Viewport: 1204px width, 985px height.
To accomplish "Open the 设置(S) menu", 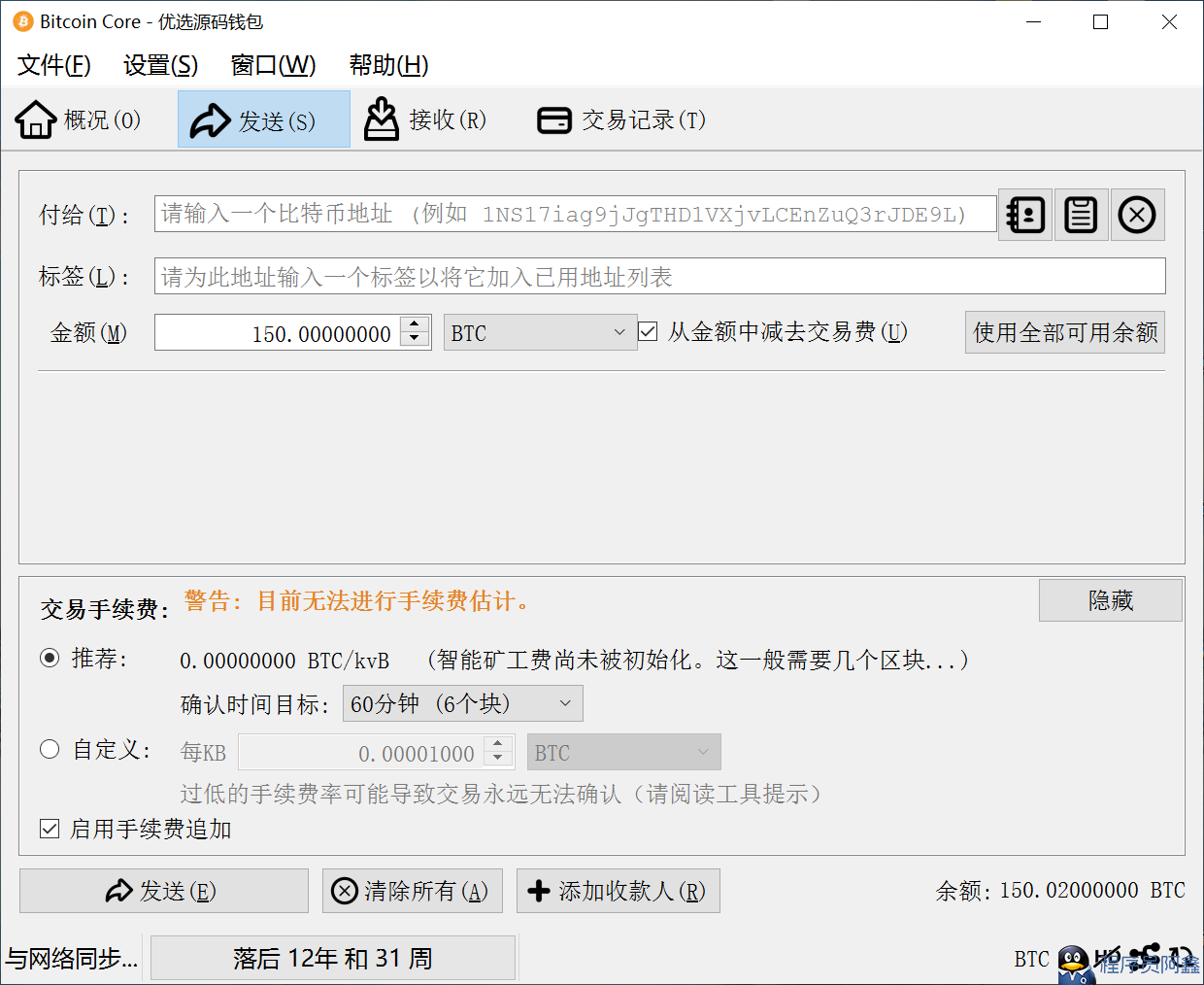I will 160,65.
